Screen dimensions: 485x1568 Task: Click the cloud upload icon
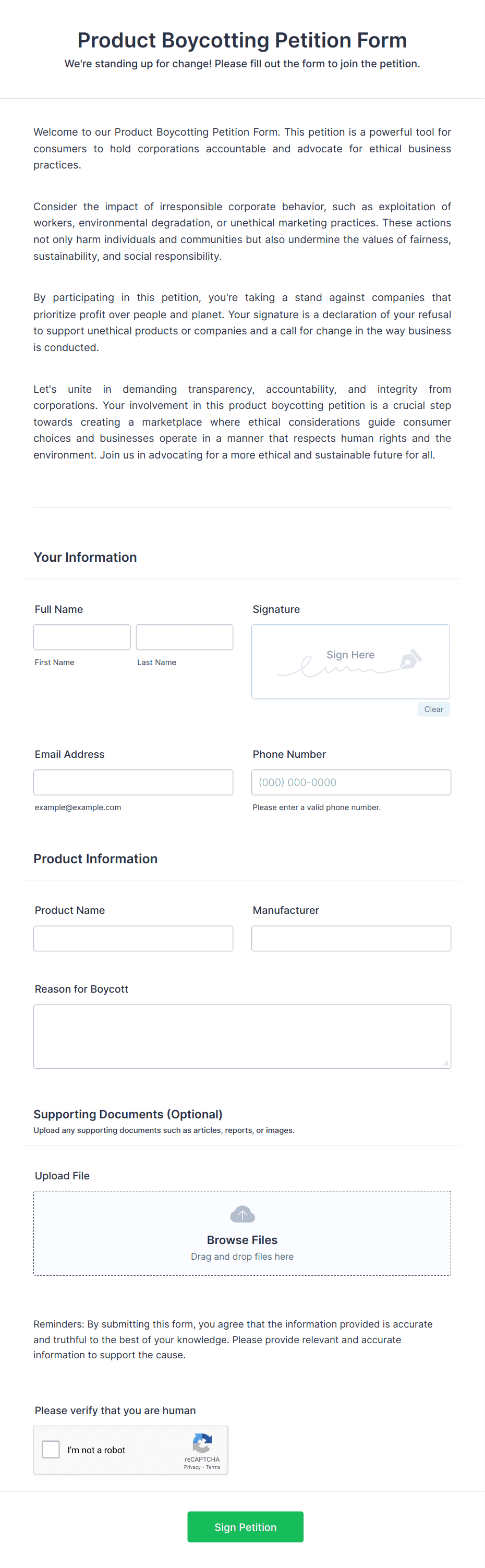(242, 1214)
